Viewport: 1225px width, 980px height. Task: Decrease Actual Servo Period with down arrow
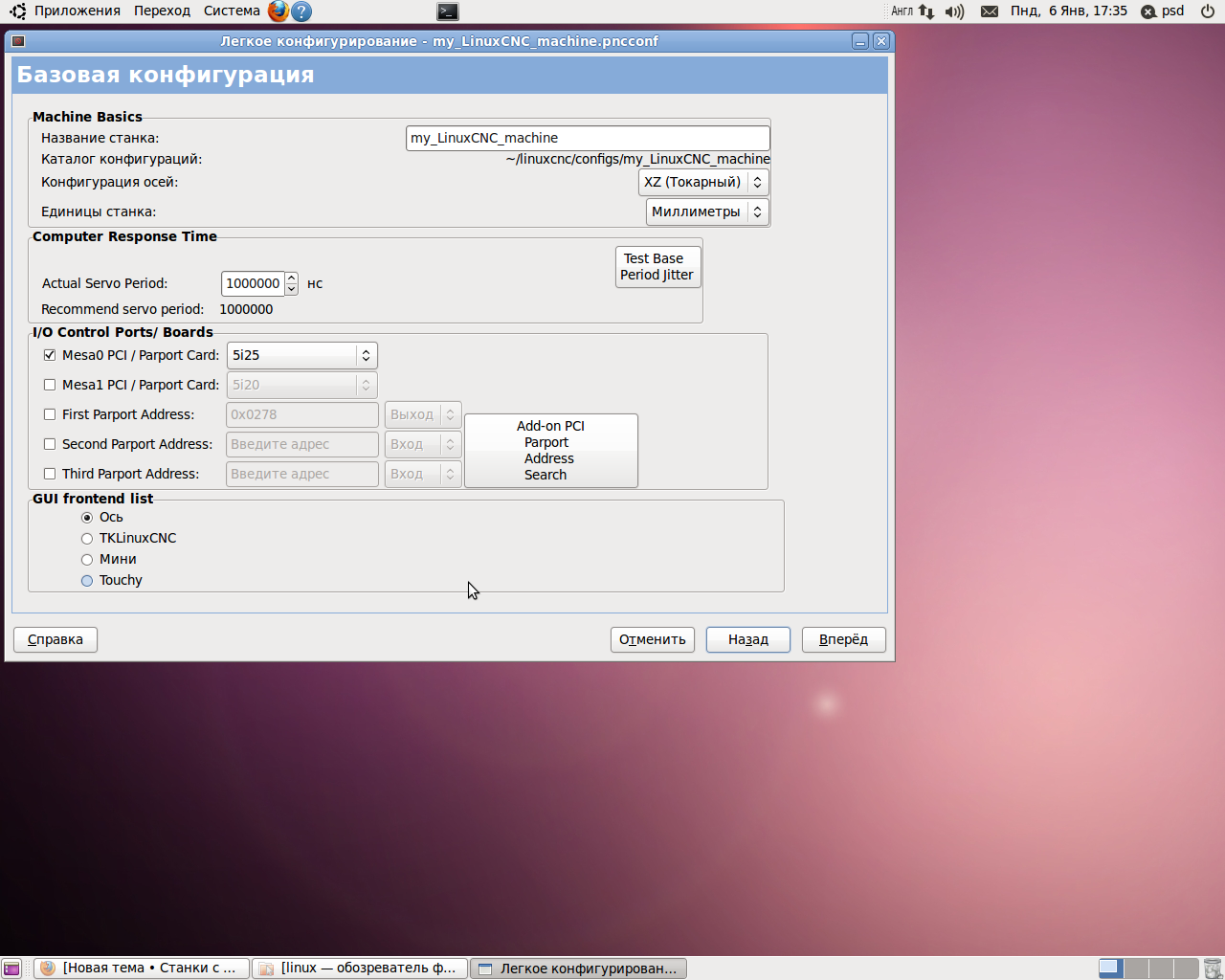click(292, 289)
